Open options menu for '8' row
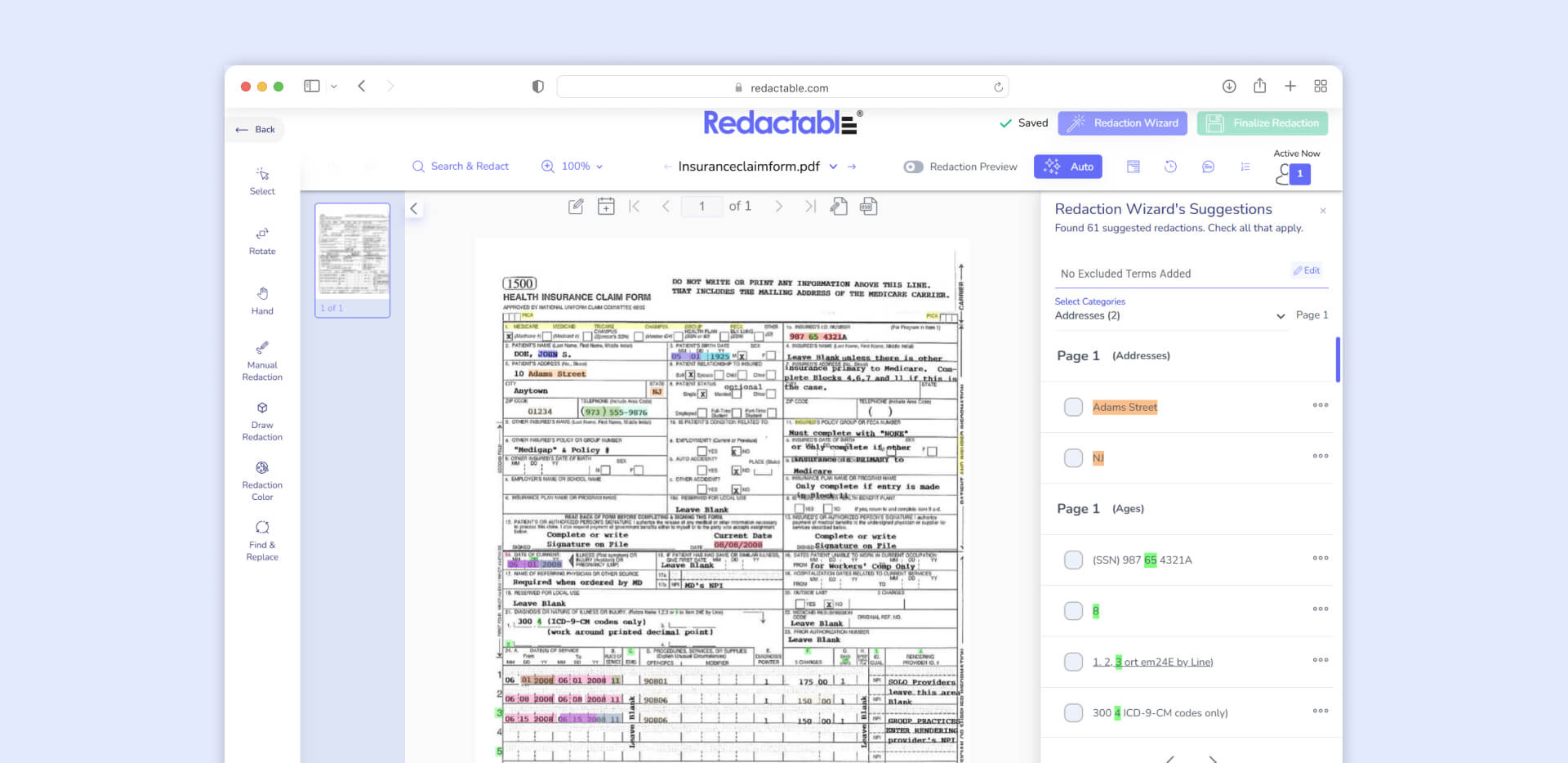Screen dimensions: 1568x763 click(x=1321, y=609)
